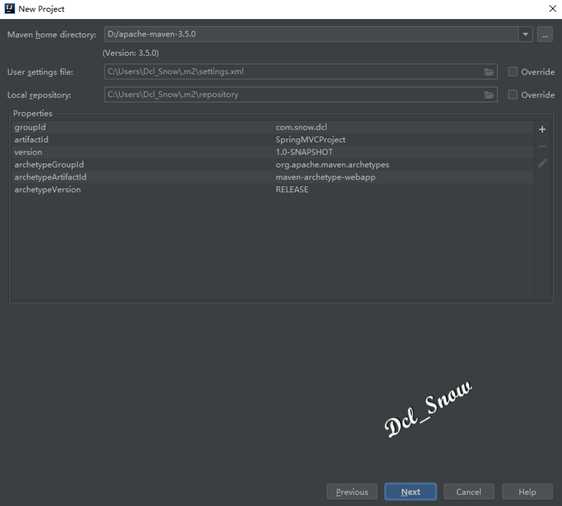562x506 pixels.
Task: Browse for the user settings file via its folder icon
Action: point(489,72)
